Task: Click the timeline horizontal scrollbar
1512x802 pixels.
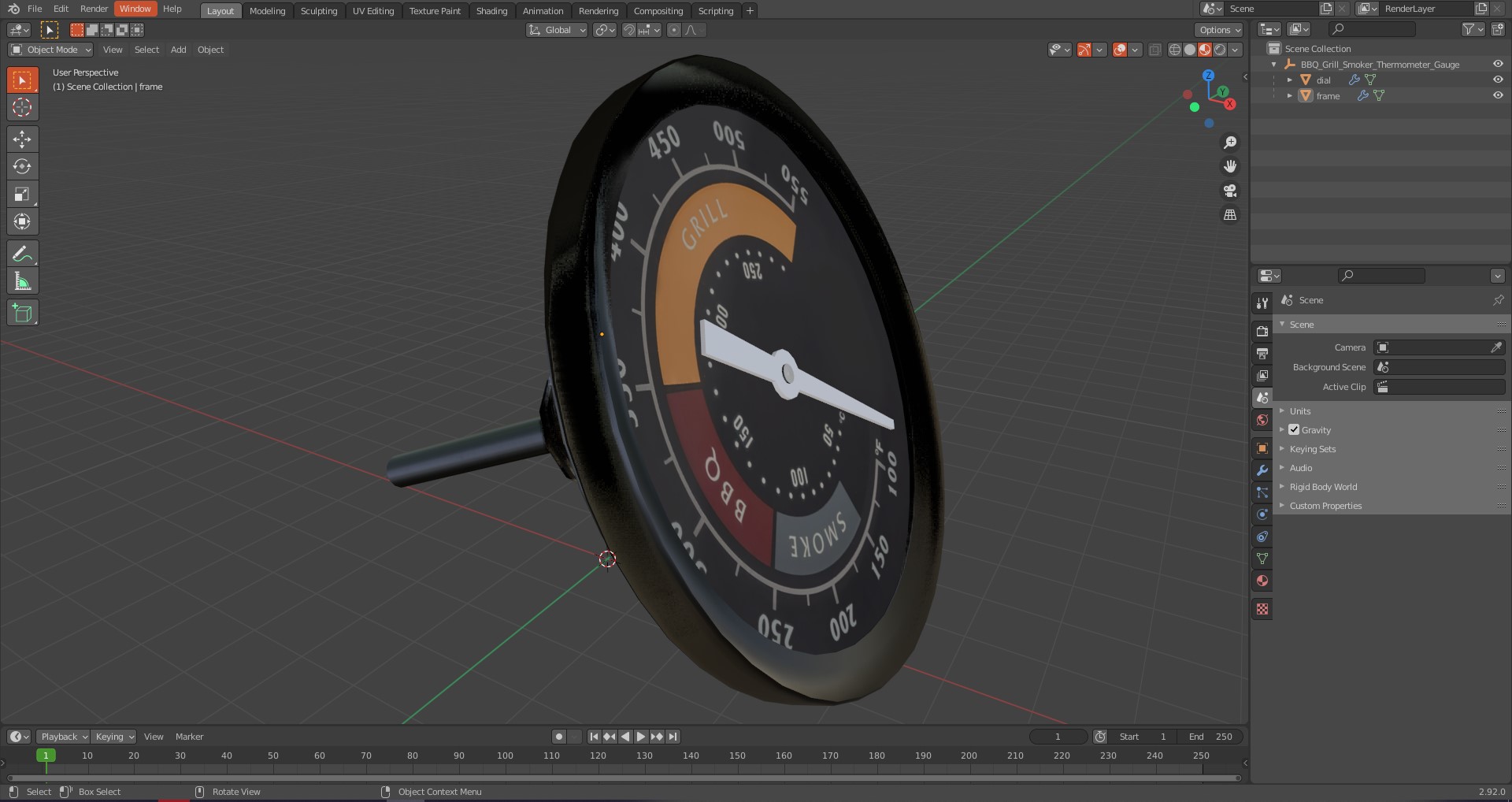Action: pyautogui.click(x=624, y=778)
